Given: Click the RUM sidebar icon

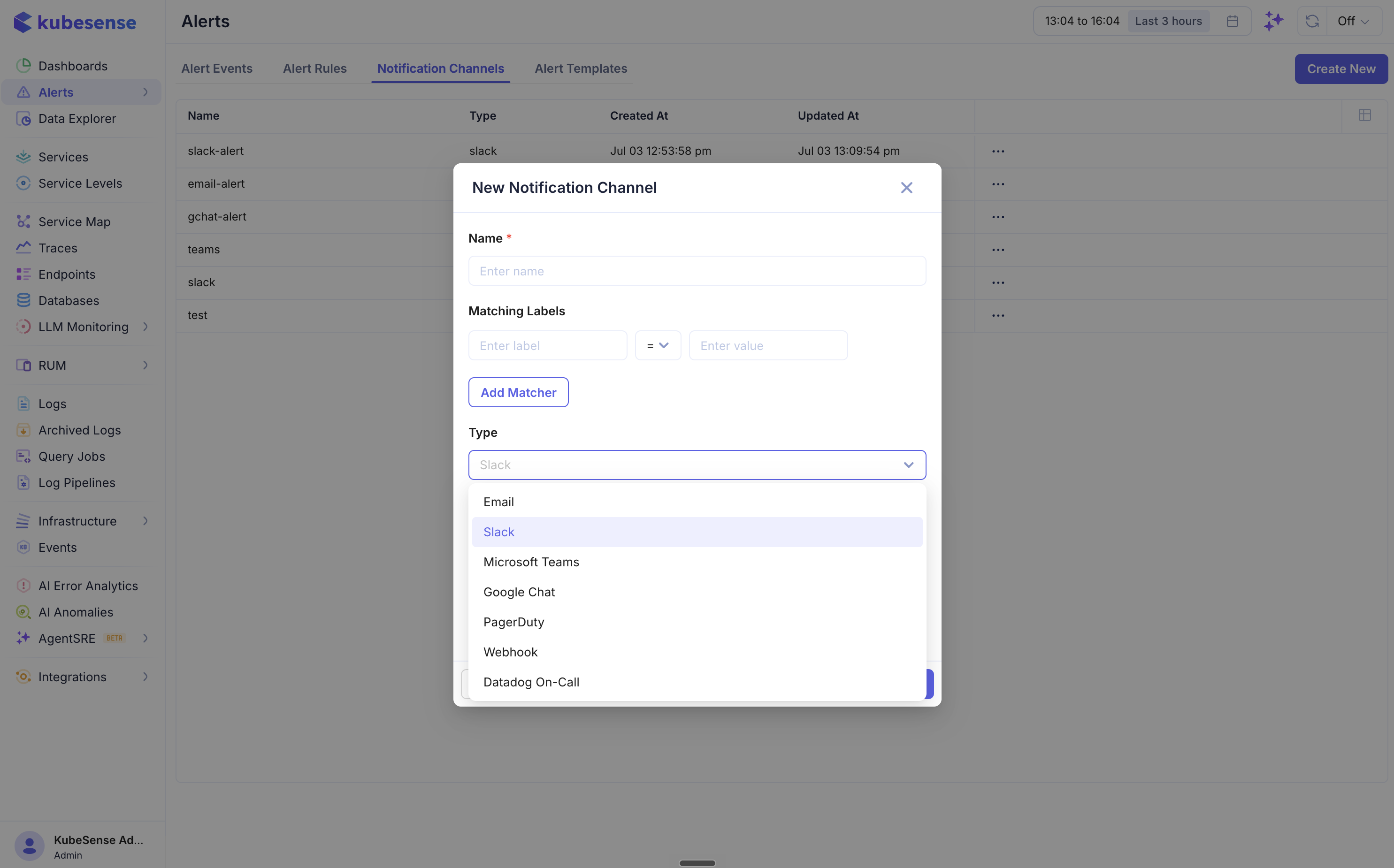Looking at the screenshot, I should coord(23,365).
